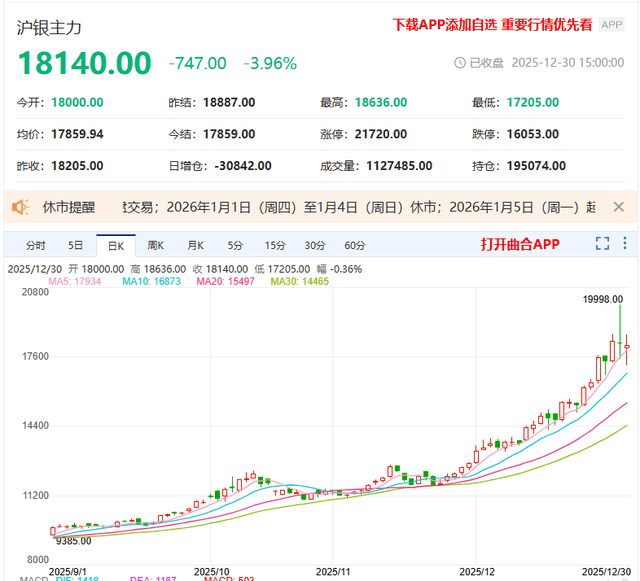
Task: Close the 休市提醒 notice bar
Action: 619,207
